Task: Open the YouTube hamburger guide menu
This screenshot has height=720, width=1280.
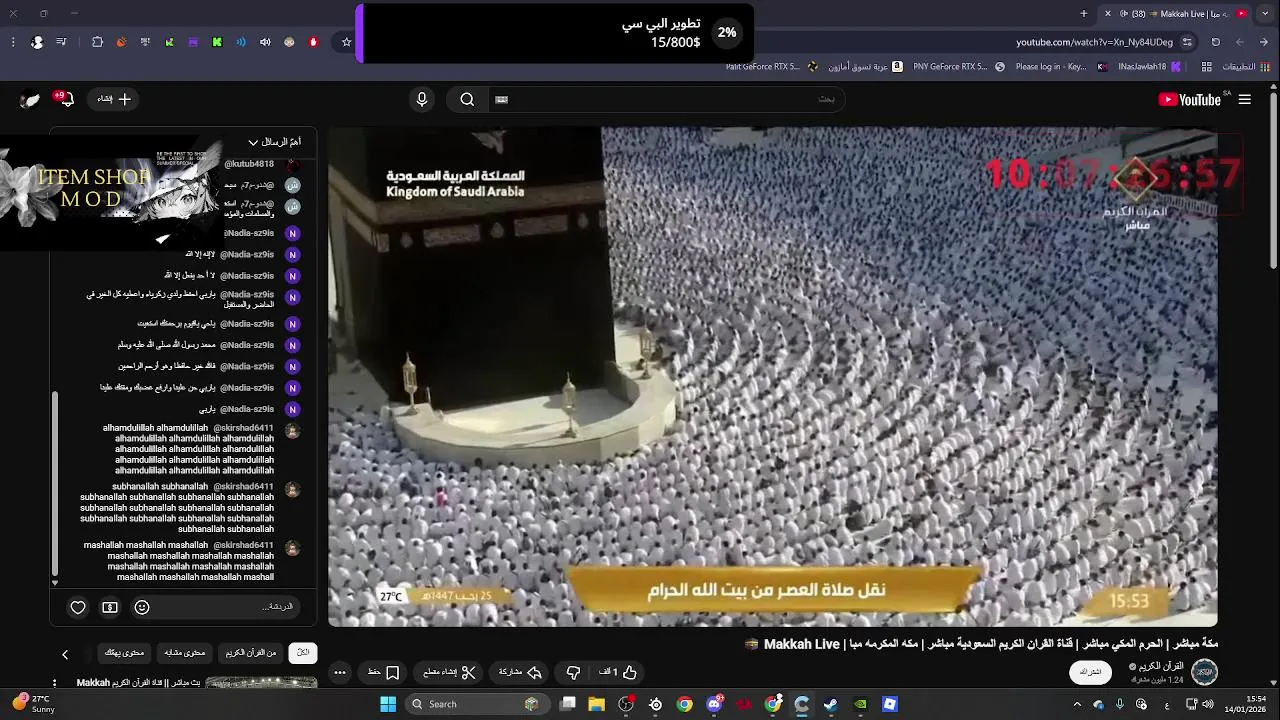Action: coord(1245,99)
